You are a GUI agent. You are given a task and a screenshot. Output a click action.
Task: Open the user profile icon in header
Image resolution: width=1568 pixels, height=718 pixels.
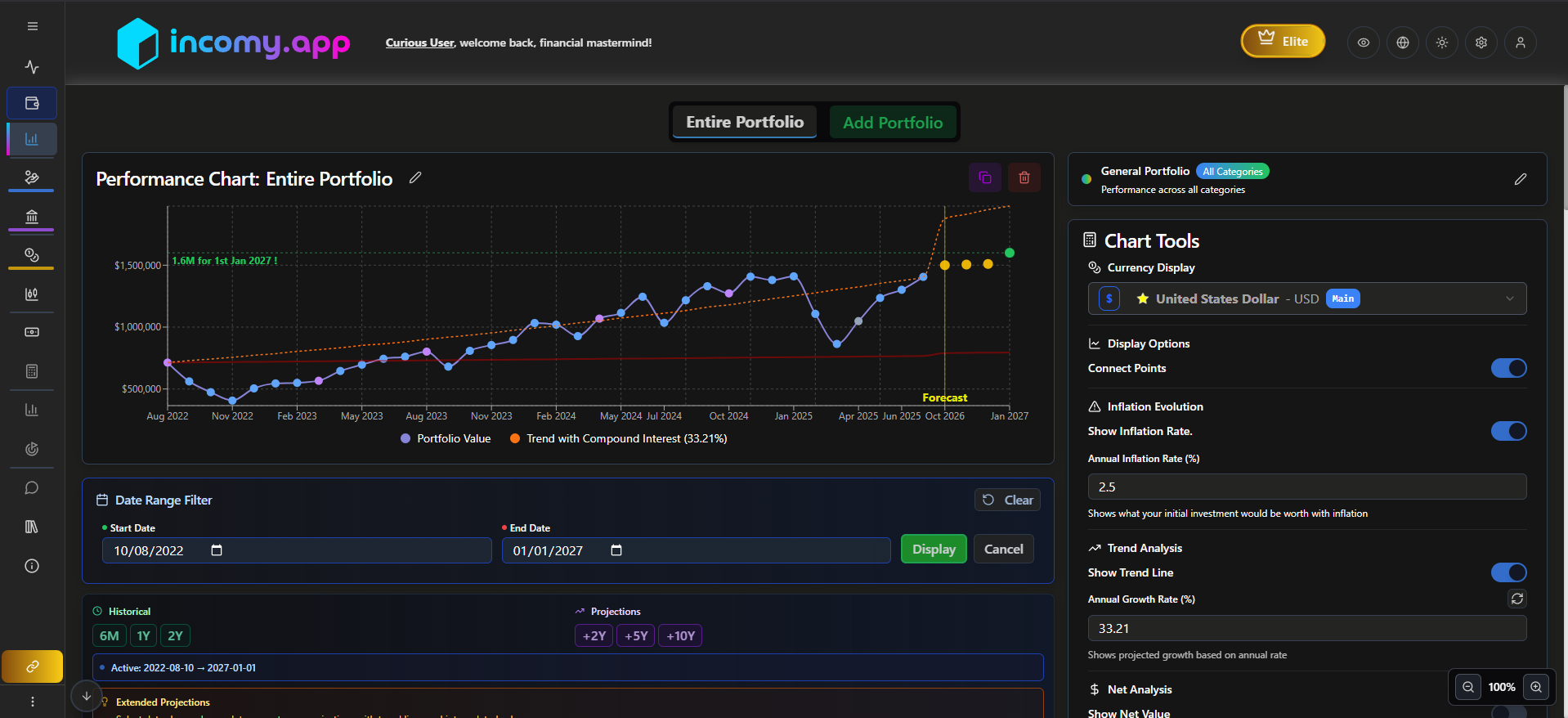tap(1521, 43)
